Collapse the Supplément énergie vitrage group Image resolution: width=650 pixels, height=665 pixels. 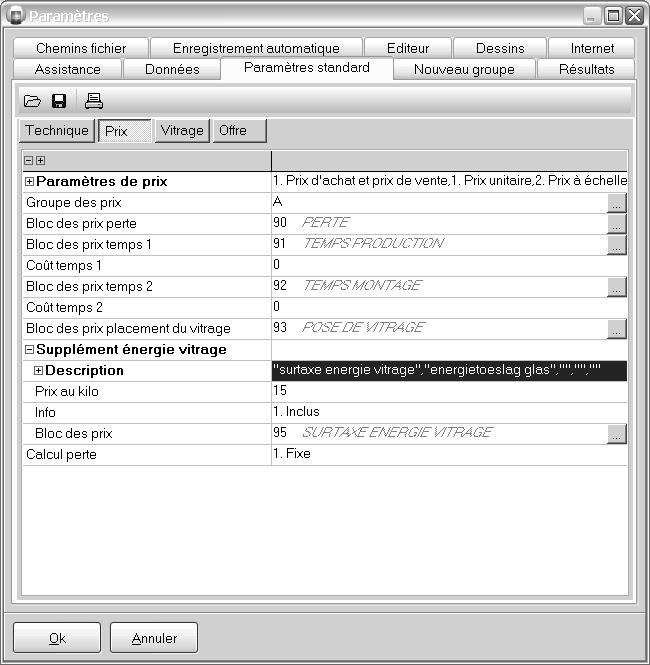[x=29, y=349]
